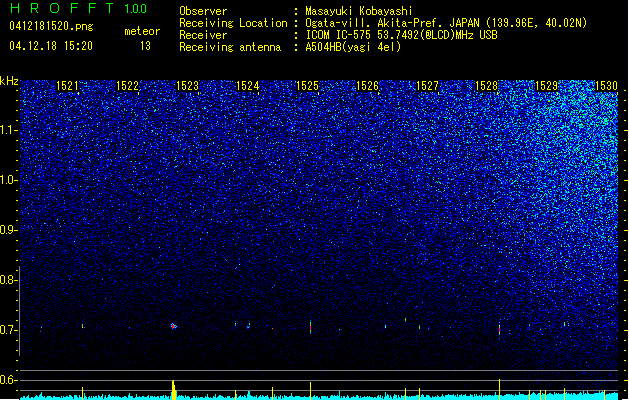Image resolution: width=629 pixels, height=400 pixels.
Task: Click the tallest yellow power spike near 1523
Action: tap(174, 390)
